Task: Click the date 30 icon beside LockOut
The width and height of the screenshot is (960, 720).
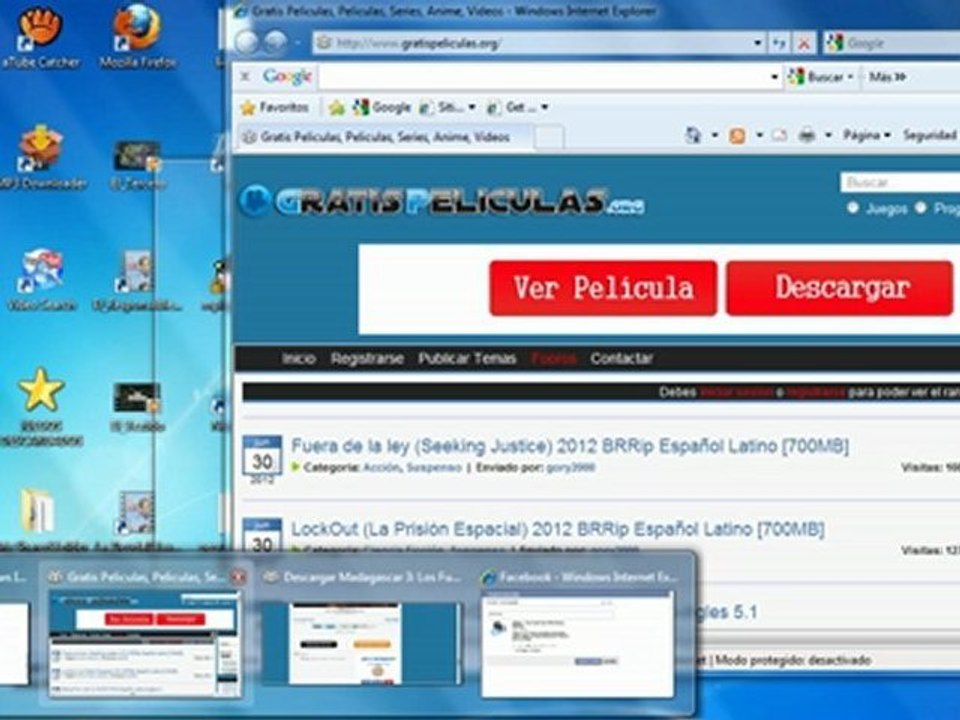Action: (x=262, y=536)
